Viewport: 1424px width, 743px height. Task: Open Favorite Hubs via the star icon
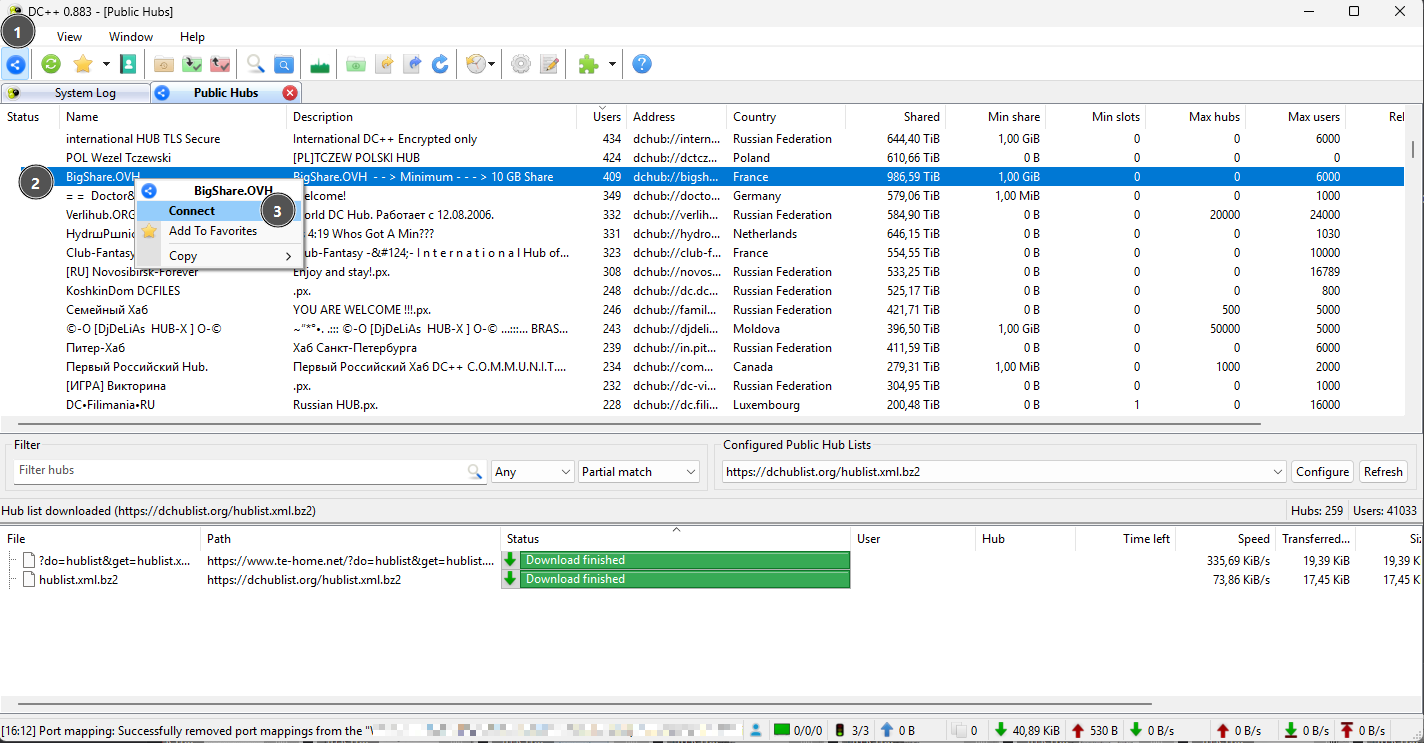83,65
